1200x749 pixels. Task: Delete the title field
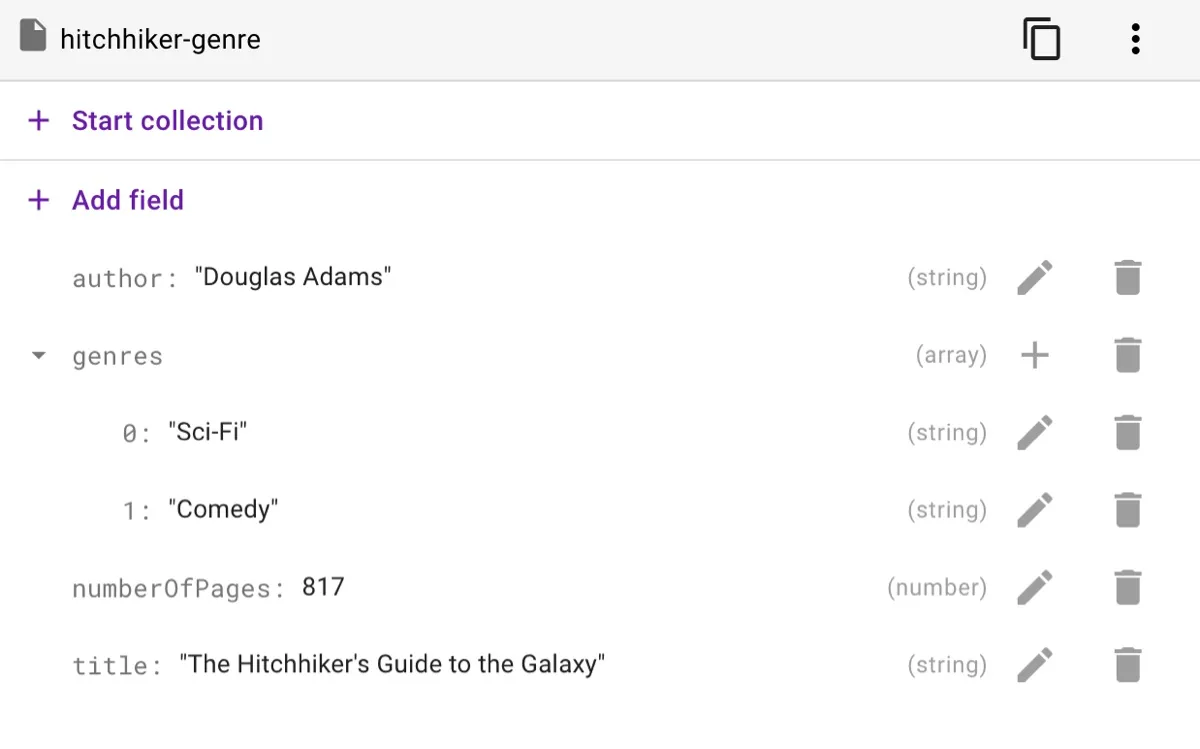[x=1127, y=665]
